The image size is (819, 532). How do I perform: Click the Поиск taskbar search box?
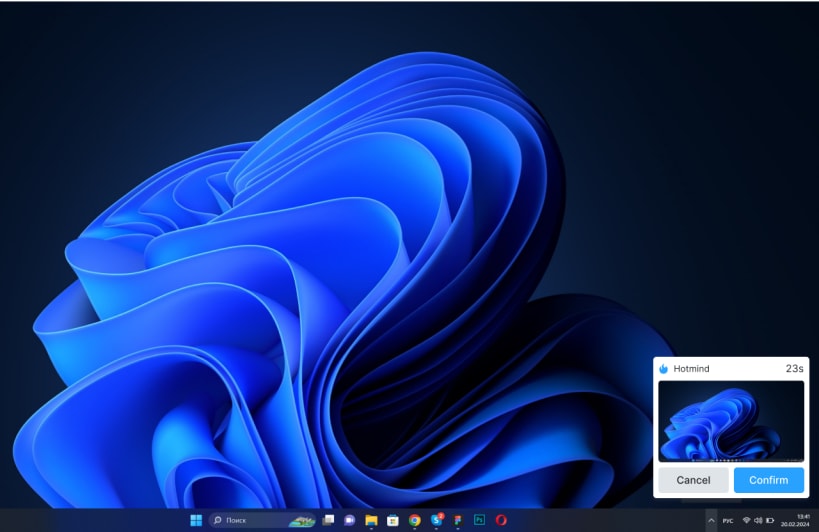coord(263,520)
